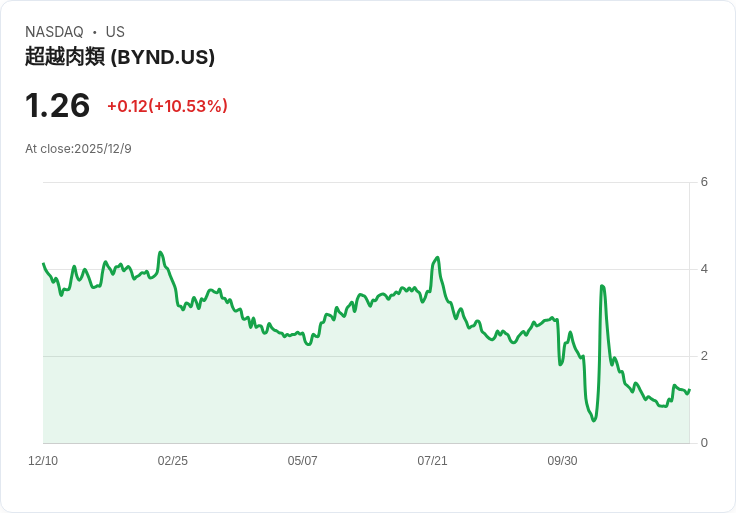Click the rightmost end of the green line
736x513 pixels.
[689, 390]
